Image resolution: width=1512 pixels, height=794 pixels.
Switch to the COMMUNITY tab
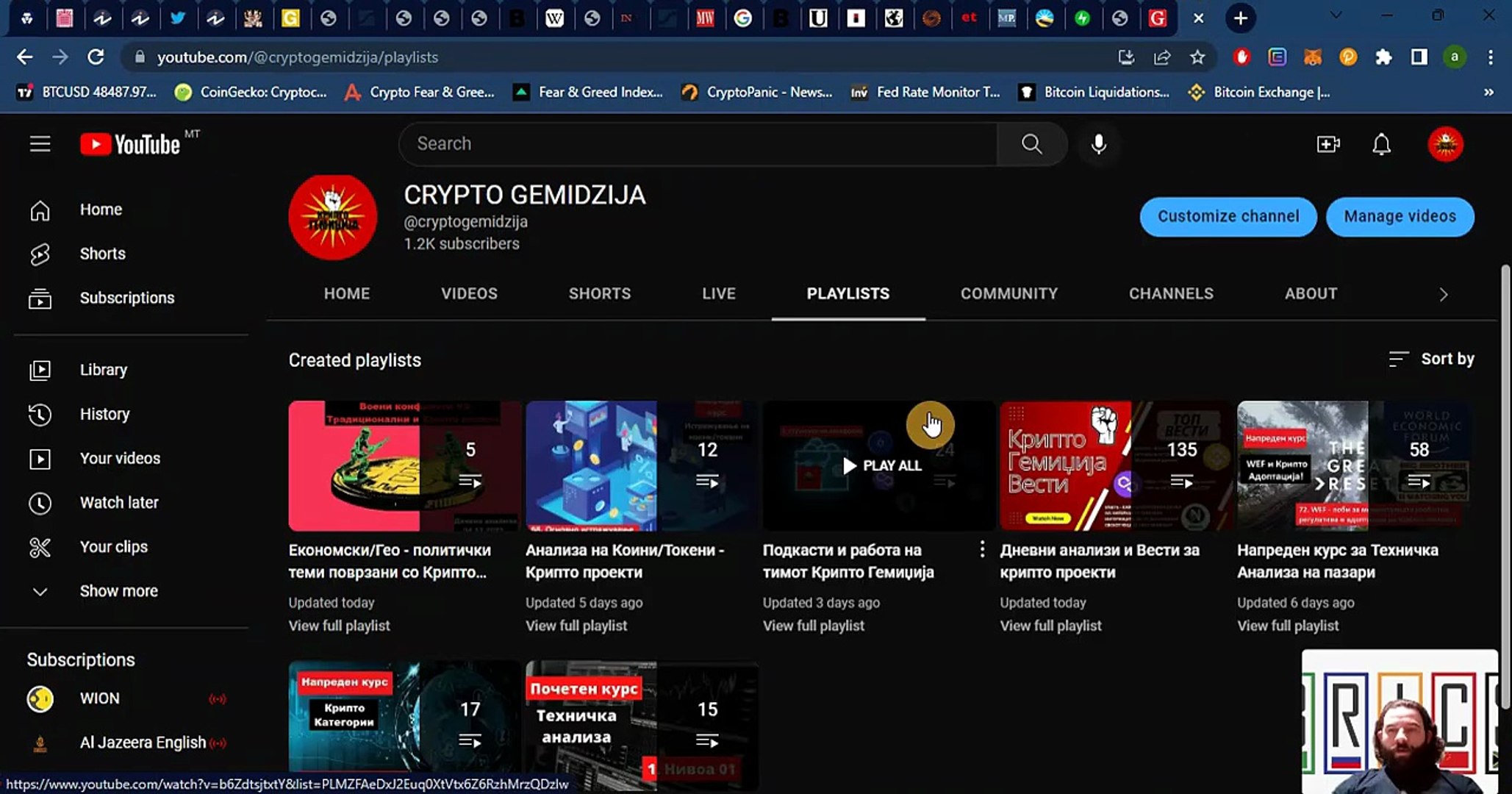[1008, 293]
